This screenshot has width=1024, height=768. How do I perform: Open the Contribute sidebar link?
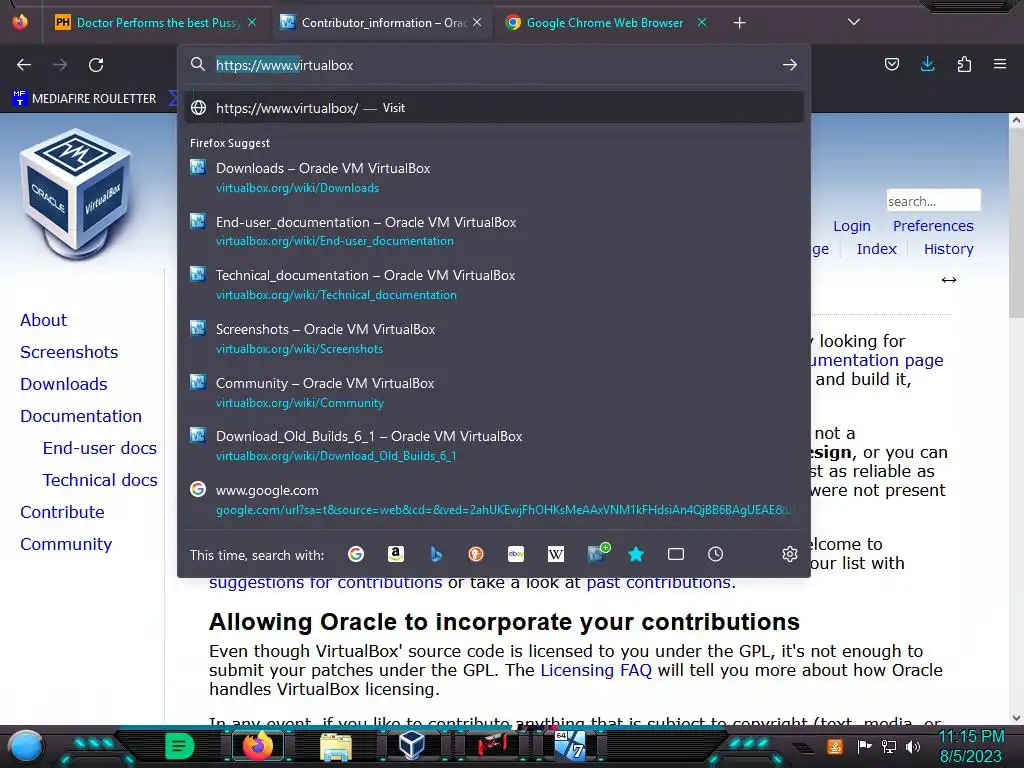pyautogui.click(x=63, y=512)
